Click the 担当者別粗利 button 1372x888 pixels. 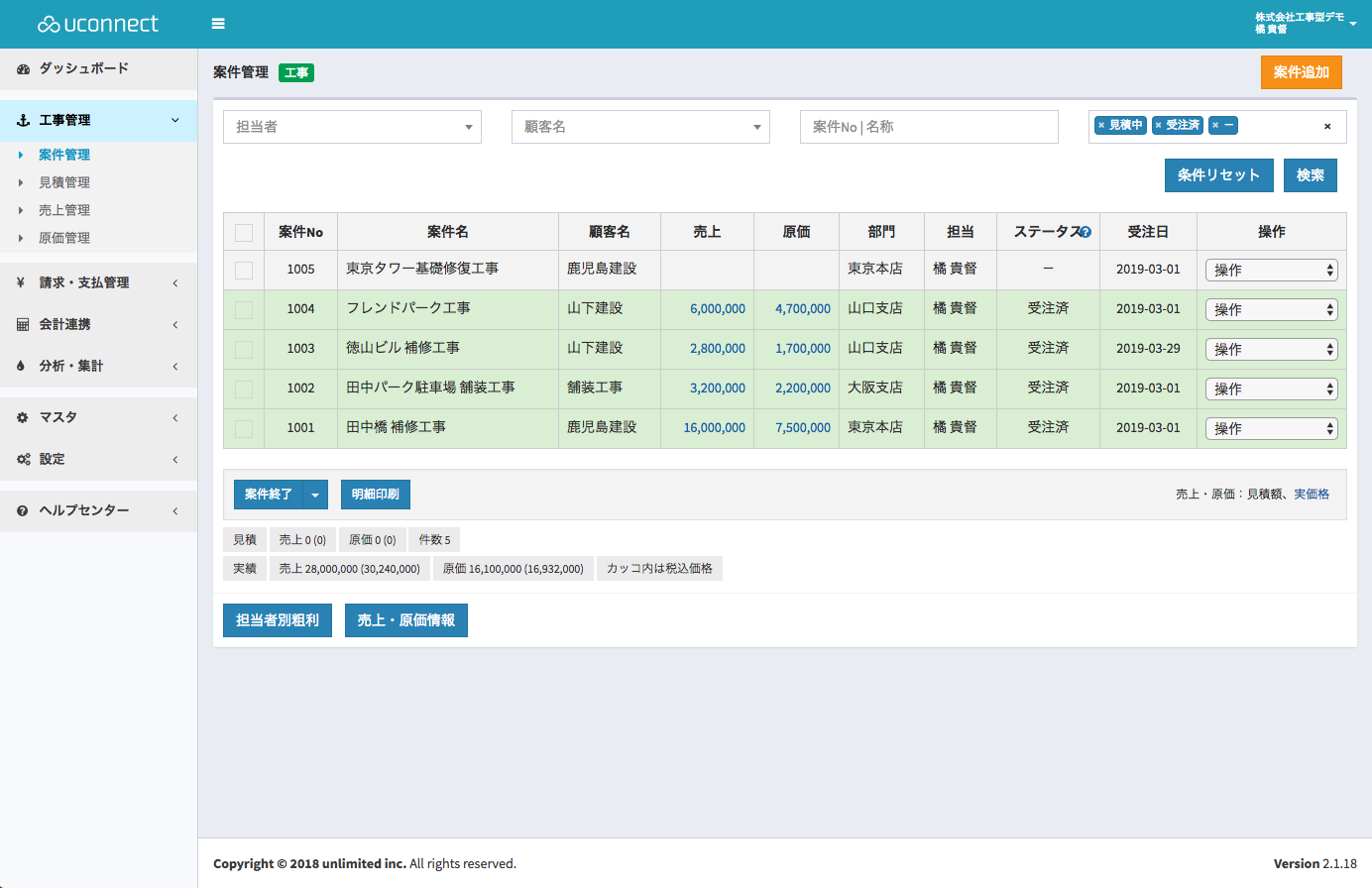point(278,620)
